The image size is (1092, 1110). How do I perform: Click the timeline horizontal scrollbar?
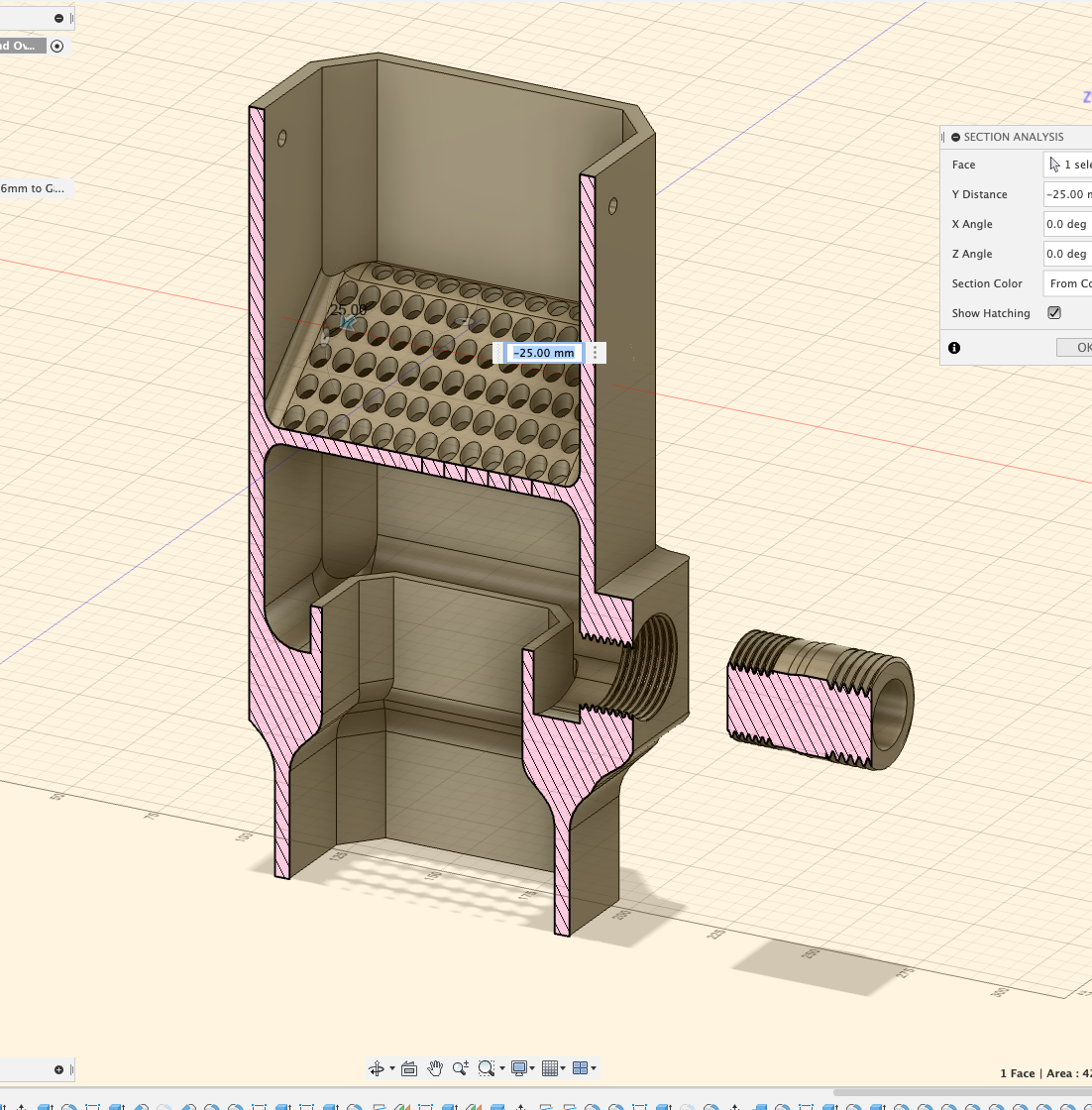tap(962, 1091)
